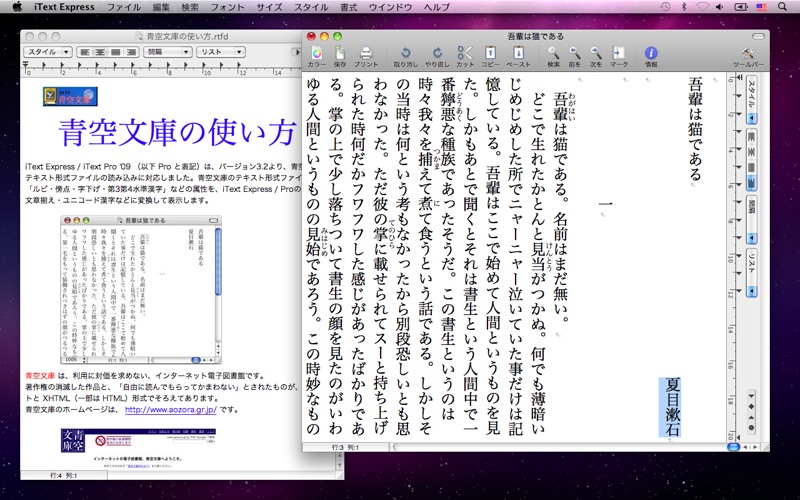Open the Apple menu
The image size is (800, 500).
[17, 7]
